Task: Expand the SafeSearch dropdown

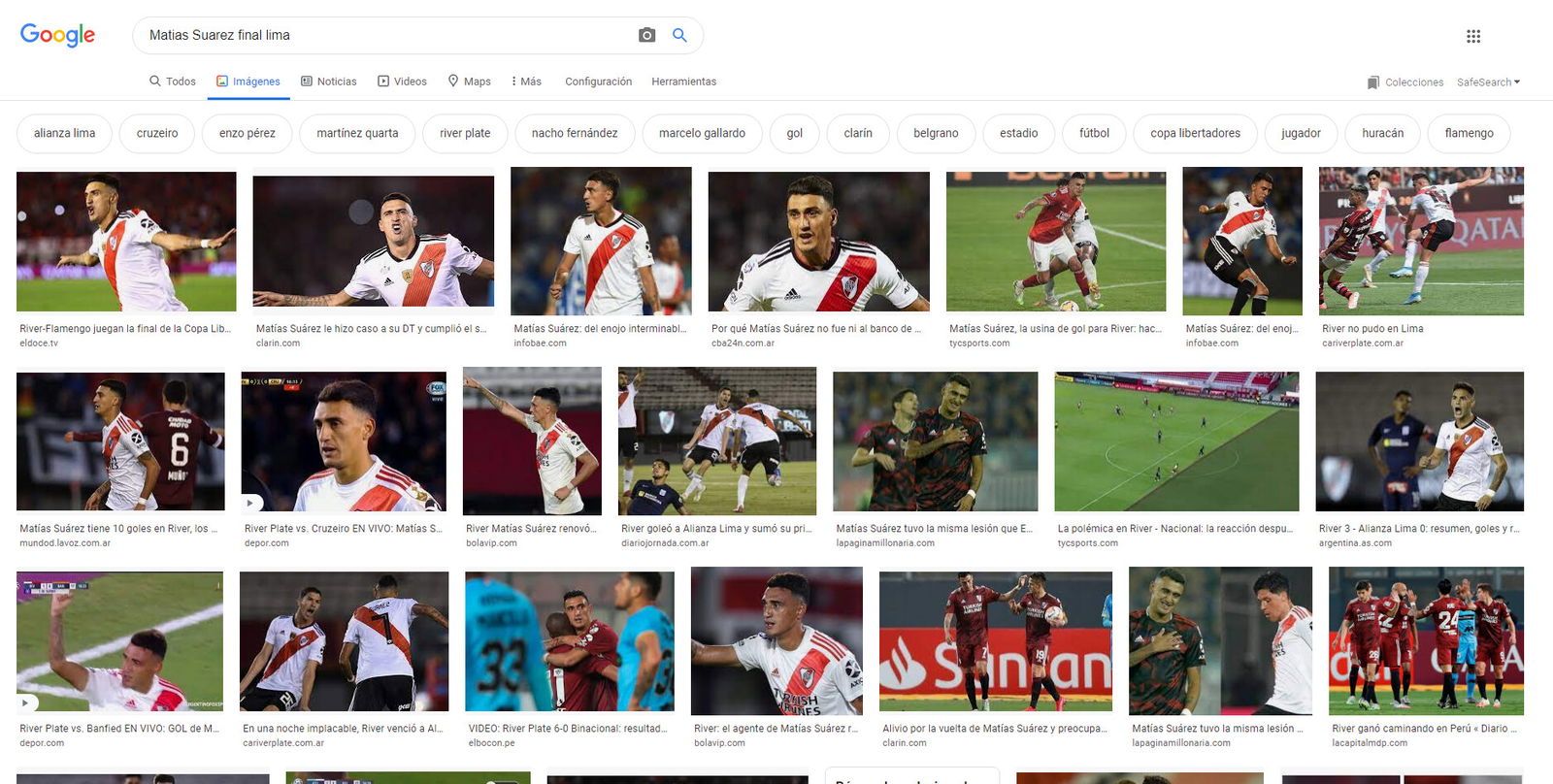Action: pos(1488,82)
